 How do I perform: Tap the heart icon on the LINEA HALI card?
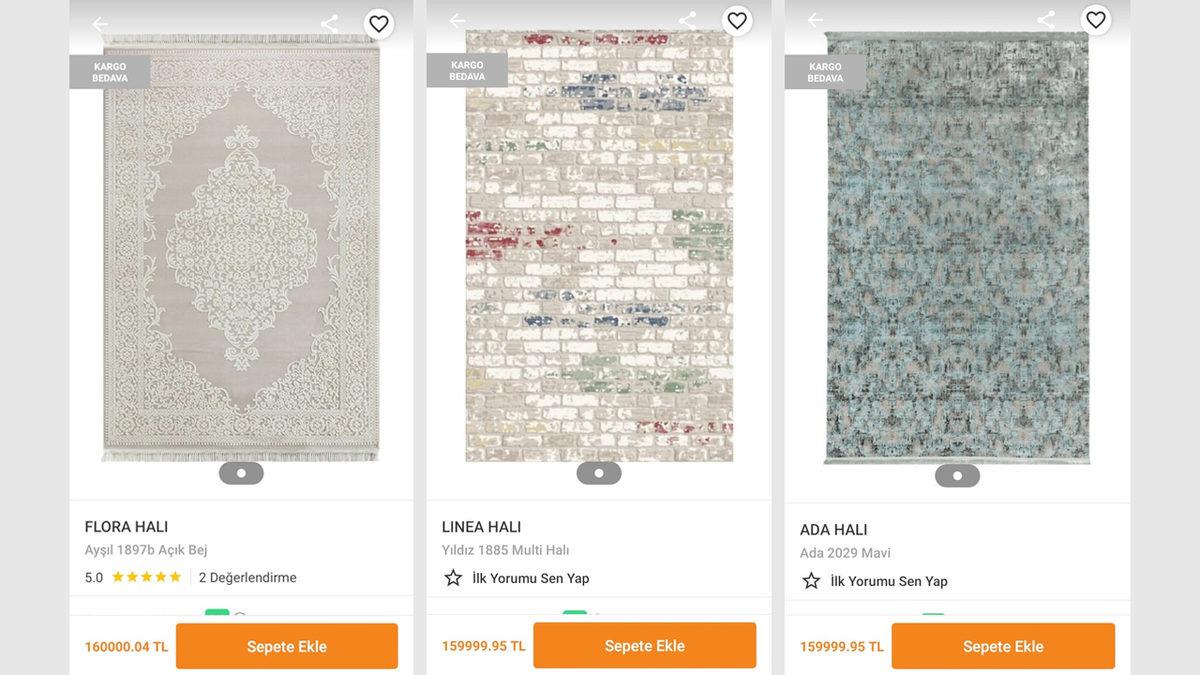[737, 20]
